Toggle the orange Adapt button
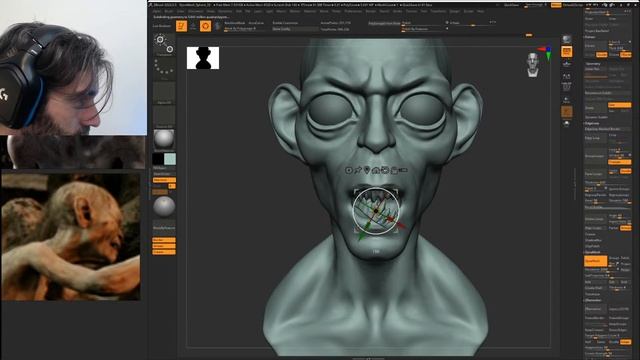 coord(625,342)
